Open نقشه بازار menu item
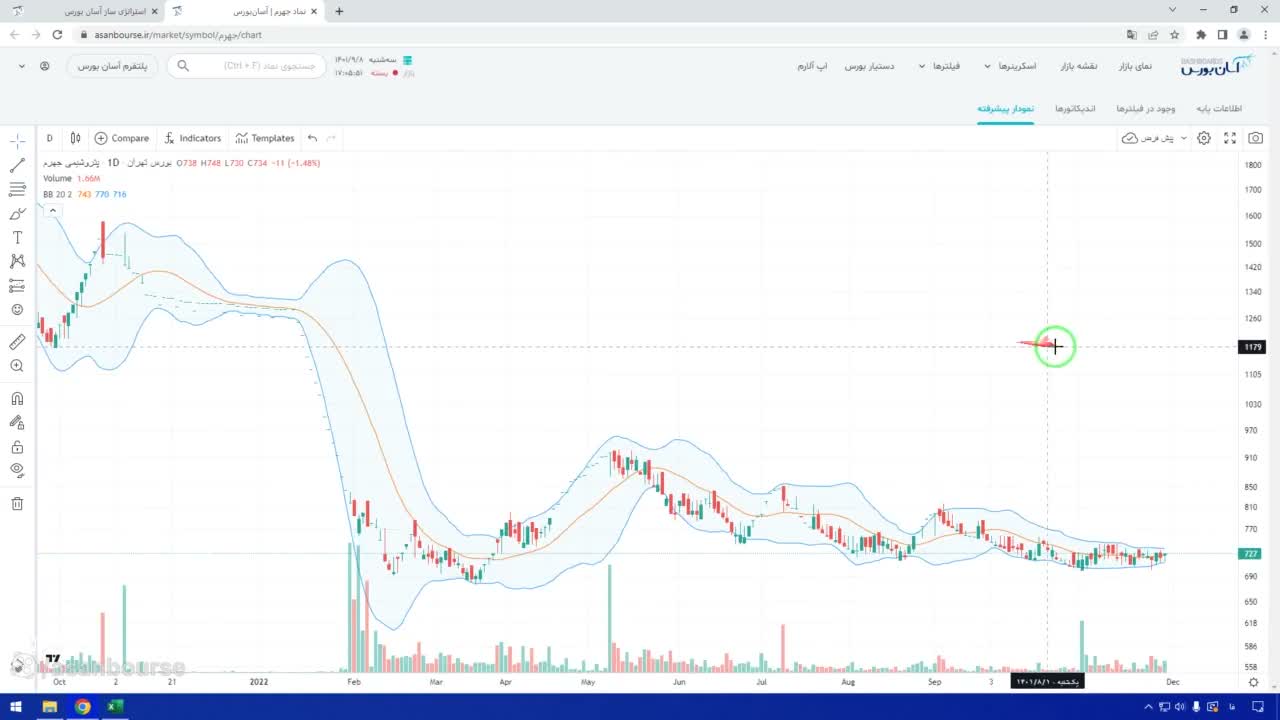Image resolution: width=1280 pixels, height=720 pixels. pos(1078,66)
